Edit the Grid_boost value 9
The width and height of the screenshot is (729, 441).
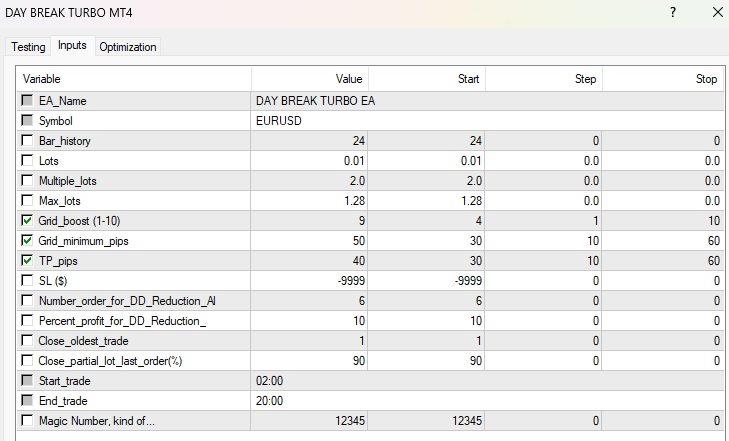tap(309, 221)
